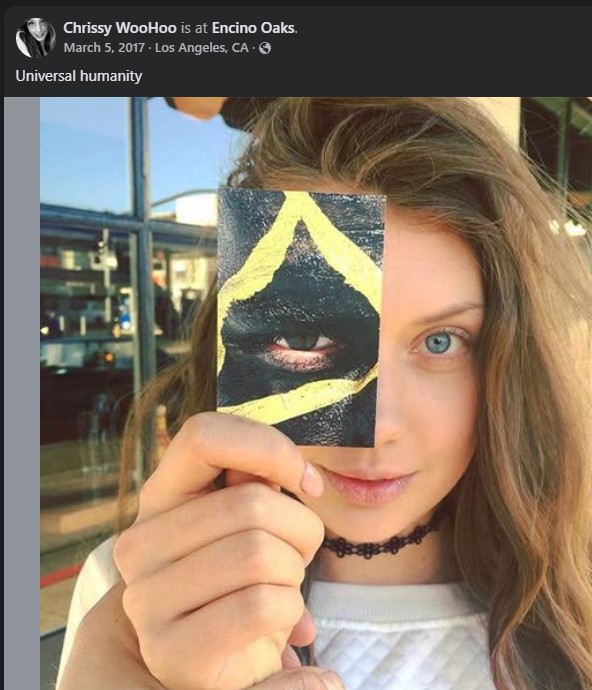Click the Los Angeles, CA location text
The image size is (592, 690).
[x=202, y=48]
